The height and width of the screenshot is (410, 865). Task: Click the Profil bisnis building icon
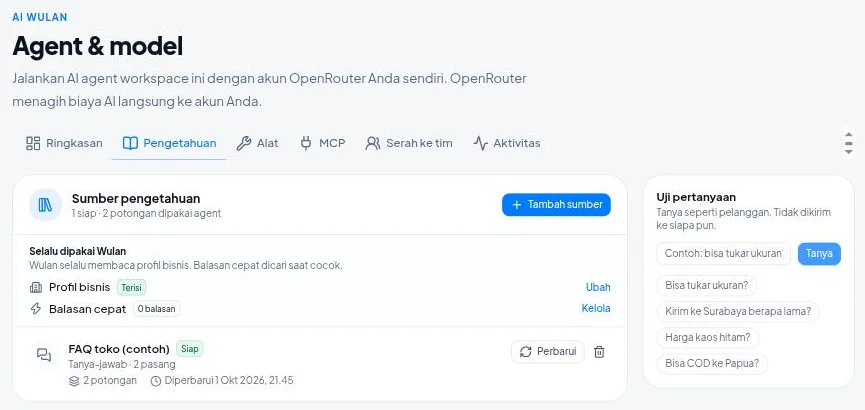(36, 287)
